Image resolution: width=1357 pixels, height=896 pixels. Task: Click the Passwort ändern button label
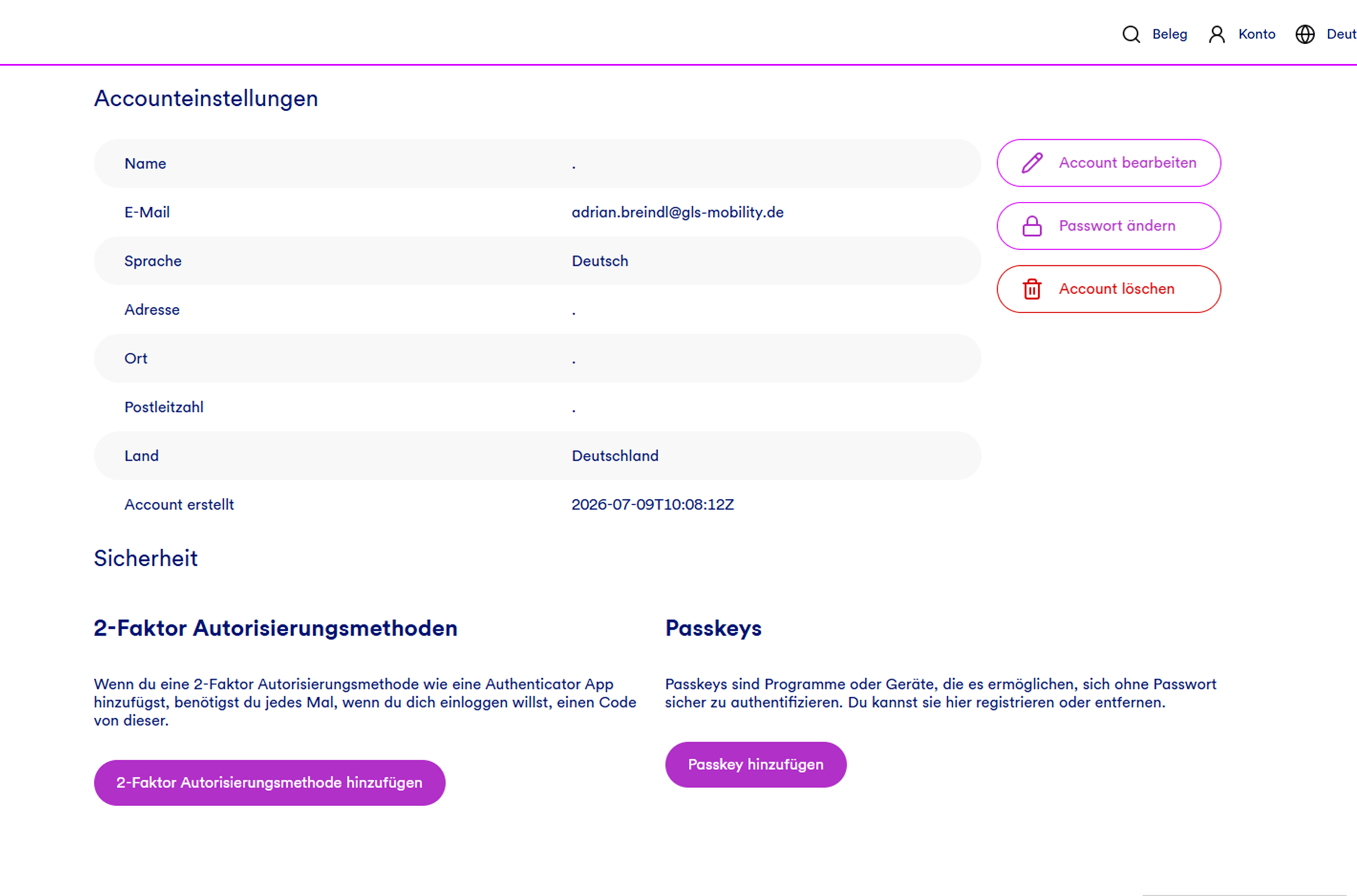tap(1117, 226)
